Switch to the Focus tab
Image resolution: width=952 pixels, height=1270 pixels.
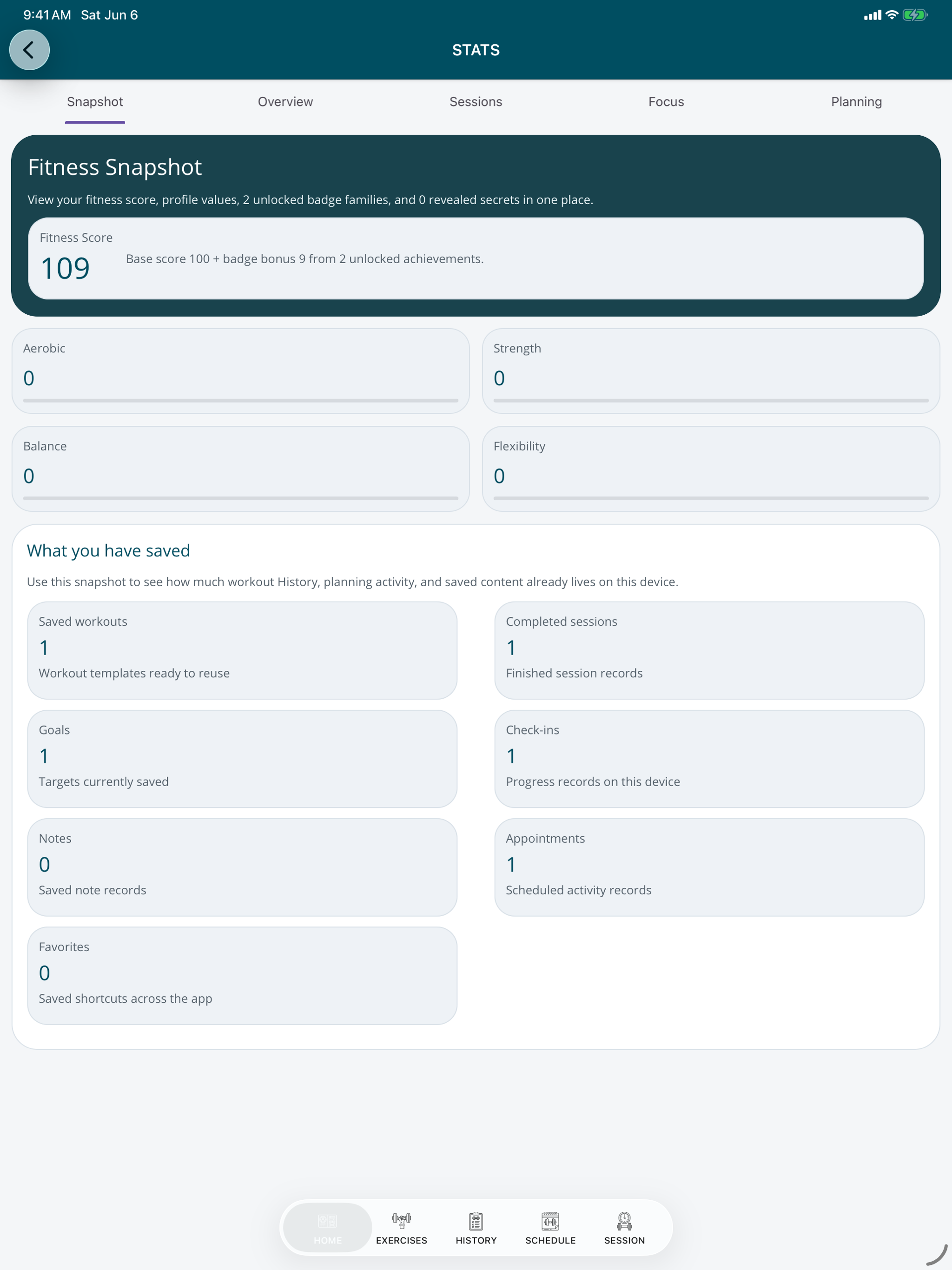(x=666, y=102)
